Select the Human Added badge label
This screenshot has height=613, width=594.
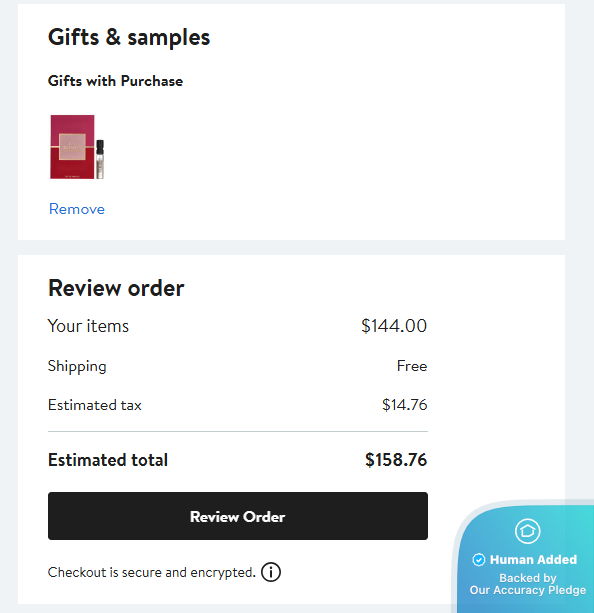(533, 559)
